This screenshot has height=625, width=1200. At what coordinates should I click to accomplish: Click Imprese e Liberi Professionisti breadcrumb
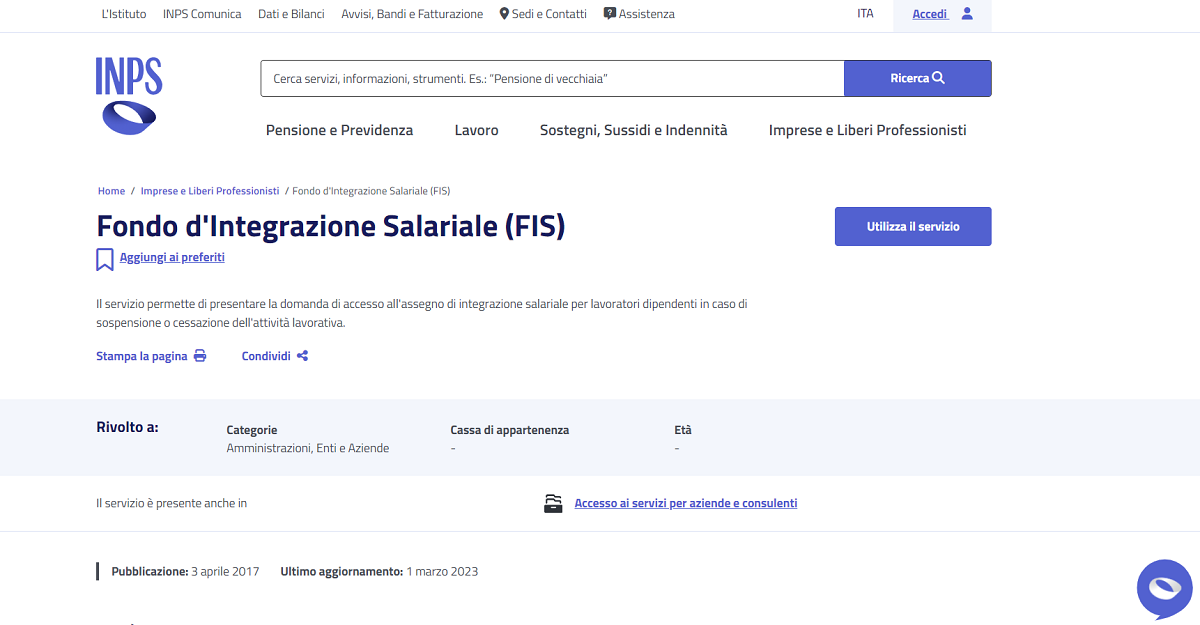point(210,191)
